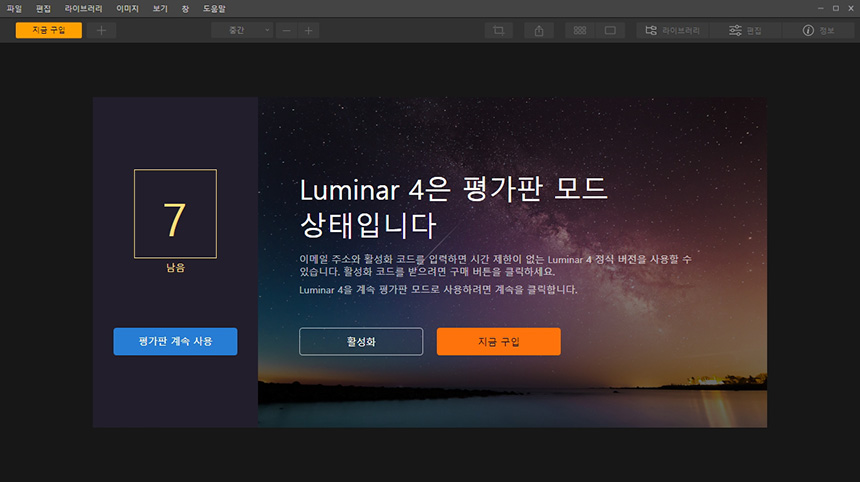Click the orange 지금 구입 dialog button

coord(499,342)
